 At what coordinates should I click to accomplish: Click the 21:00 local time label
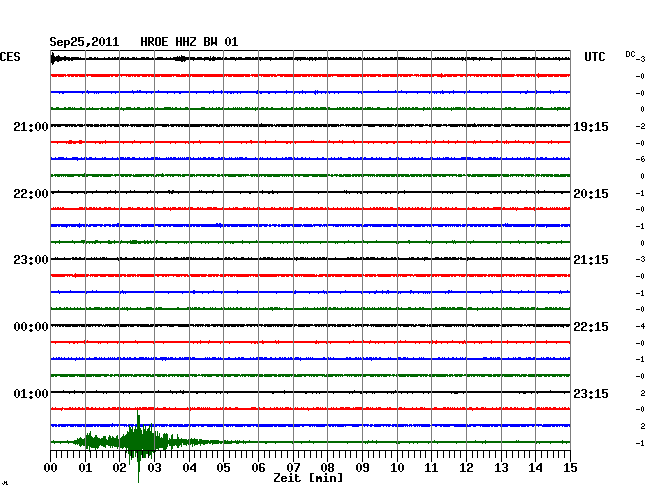pos(31,127)
